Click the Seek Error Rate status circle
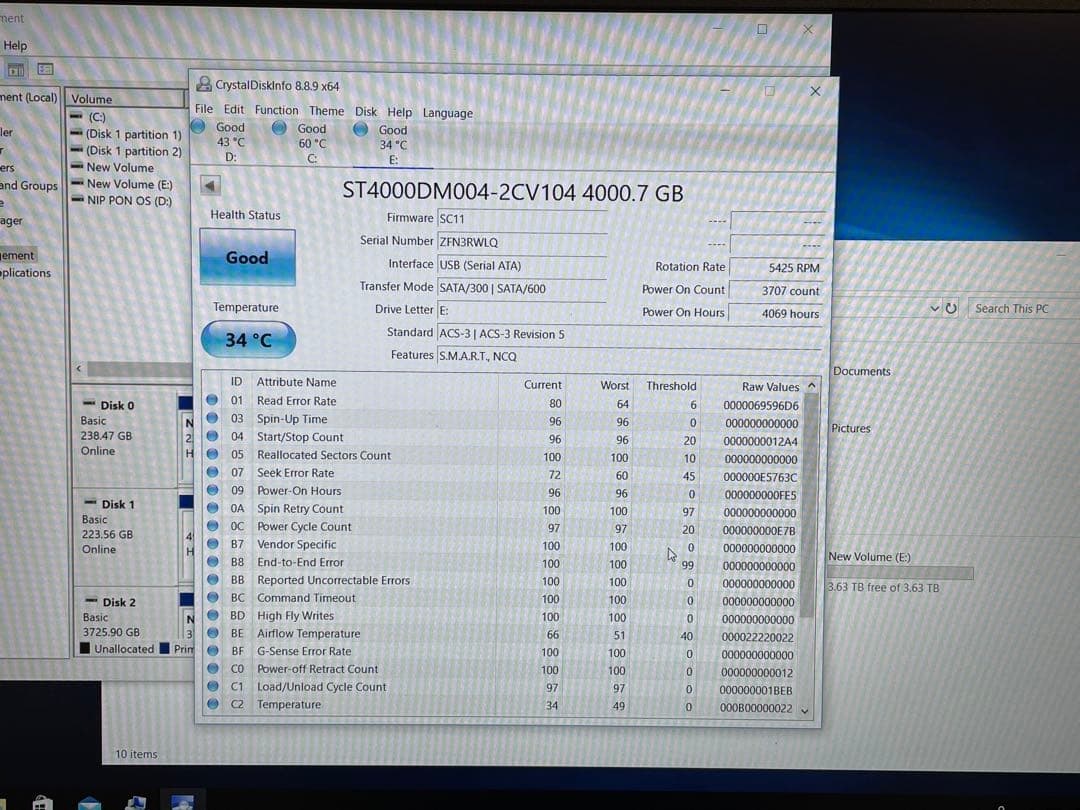The height and width of the screenshot is (810, 1080). coord(212,471)
